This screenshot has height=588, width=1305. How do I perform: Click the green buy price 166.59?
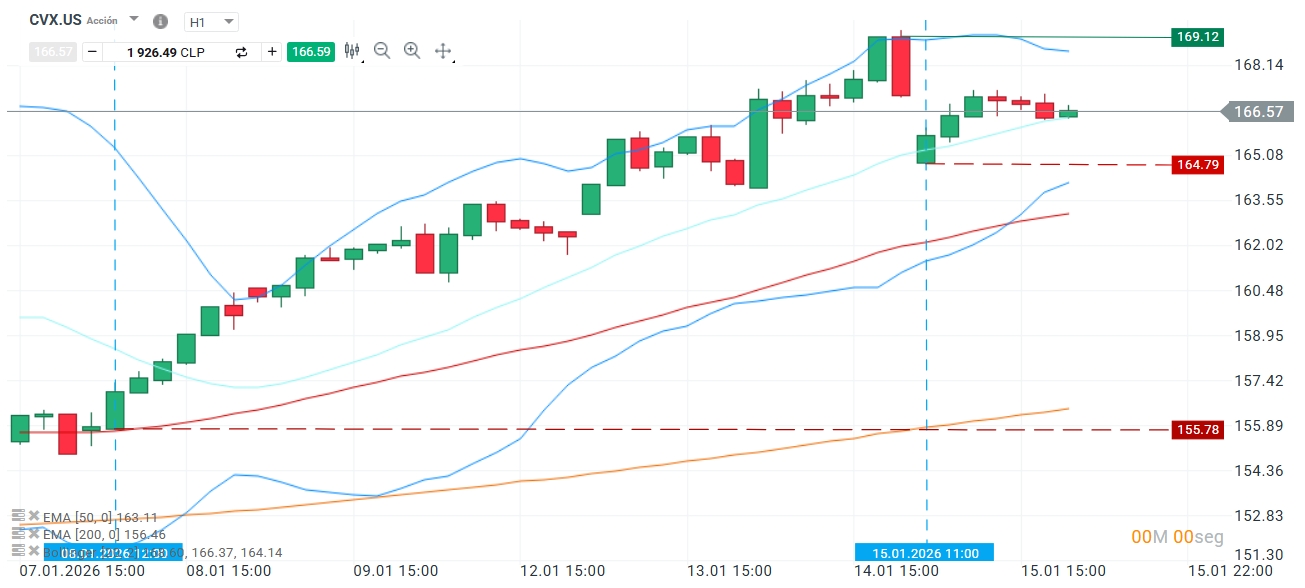coord(310,52)
